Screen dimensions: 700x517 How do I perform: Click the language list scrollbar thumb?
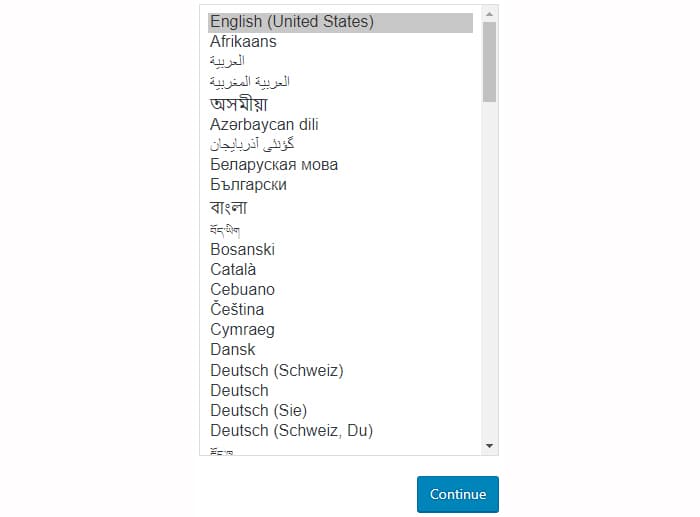pos(489,62)
